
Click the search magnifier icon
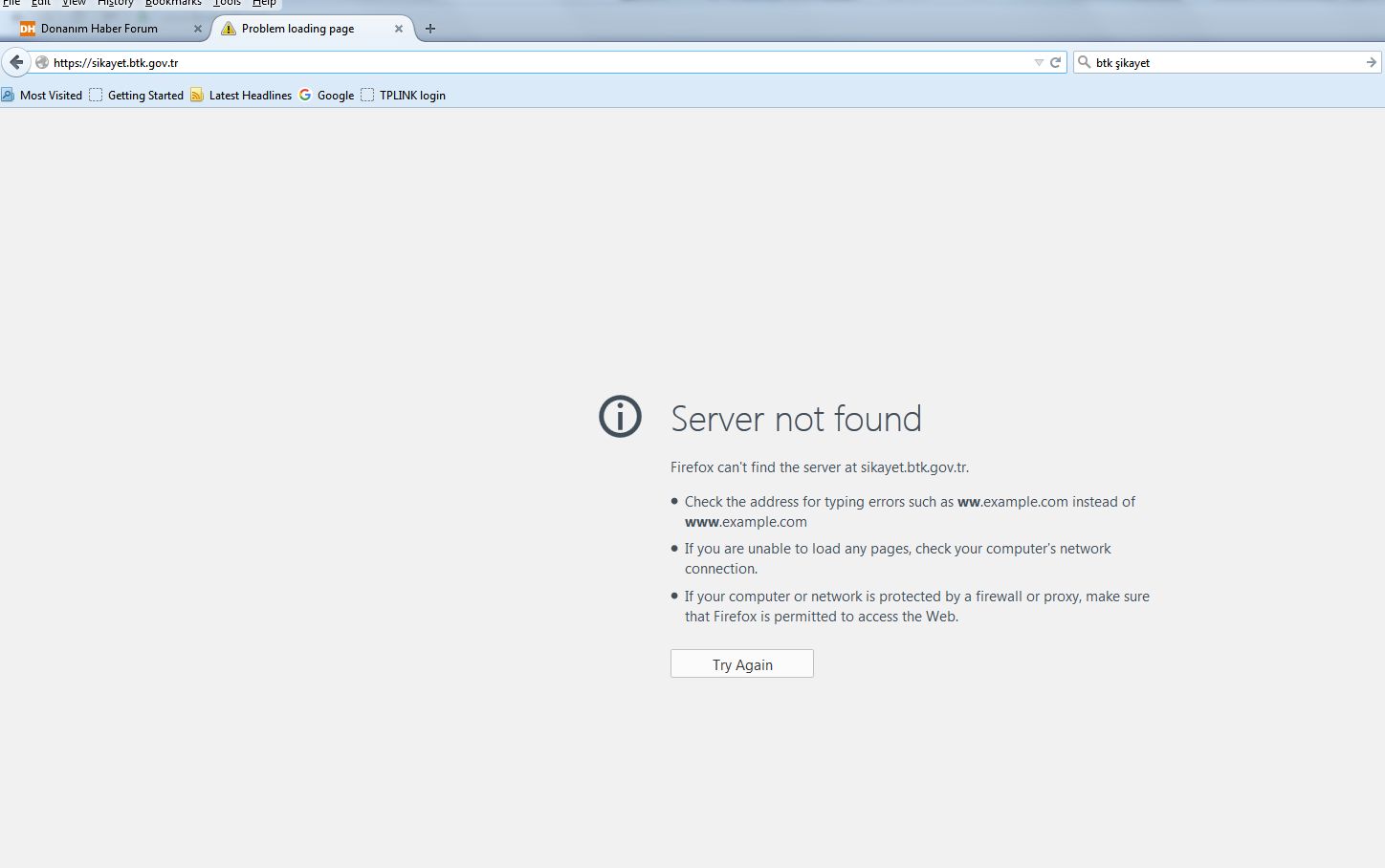pos(1084,62)
